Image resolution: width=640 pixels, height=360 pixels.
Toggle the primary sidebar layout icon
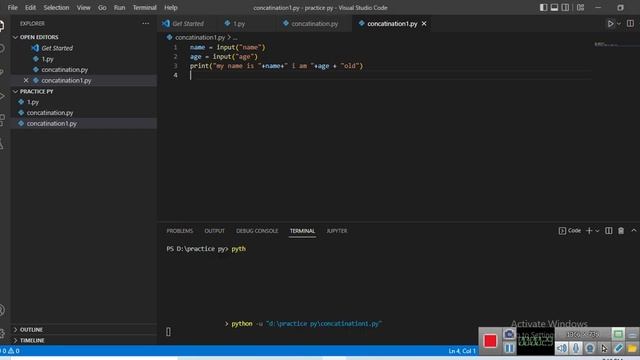click(x=543, y=7)
